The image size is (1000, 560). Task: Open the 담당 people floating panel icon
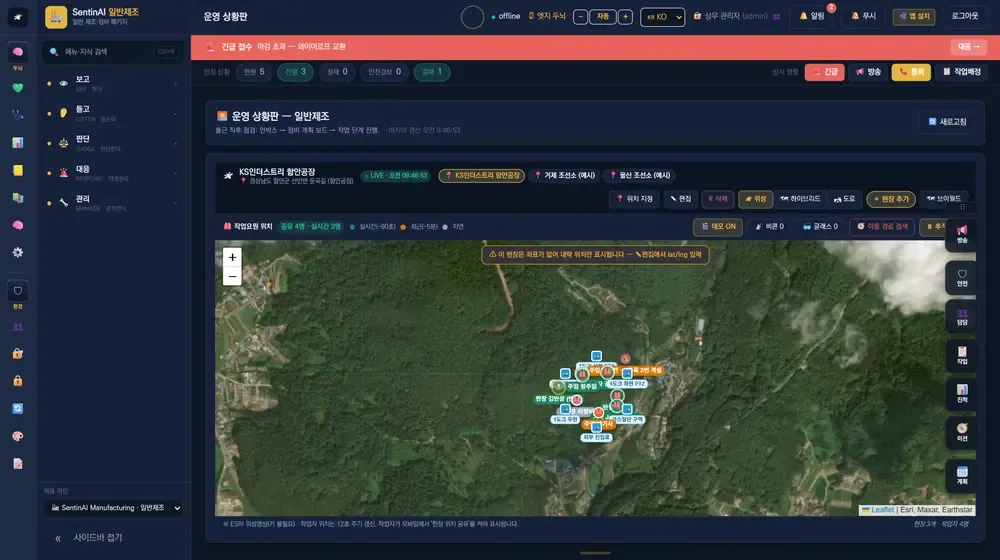[x=962, y=316]
